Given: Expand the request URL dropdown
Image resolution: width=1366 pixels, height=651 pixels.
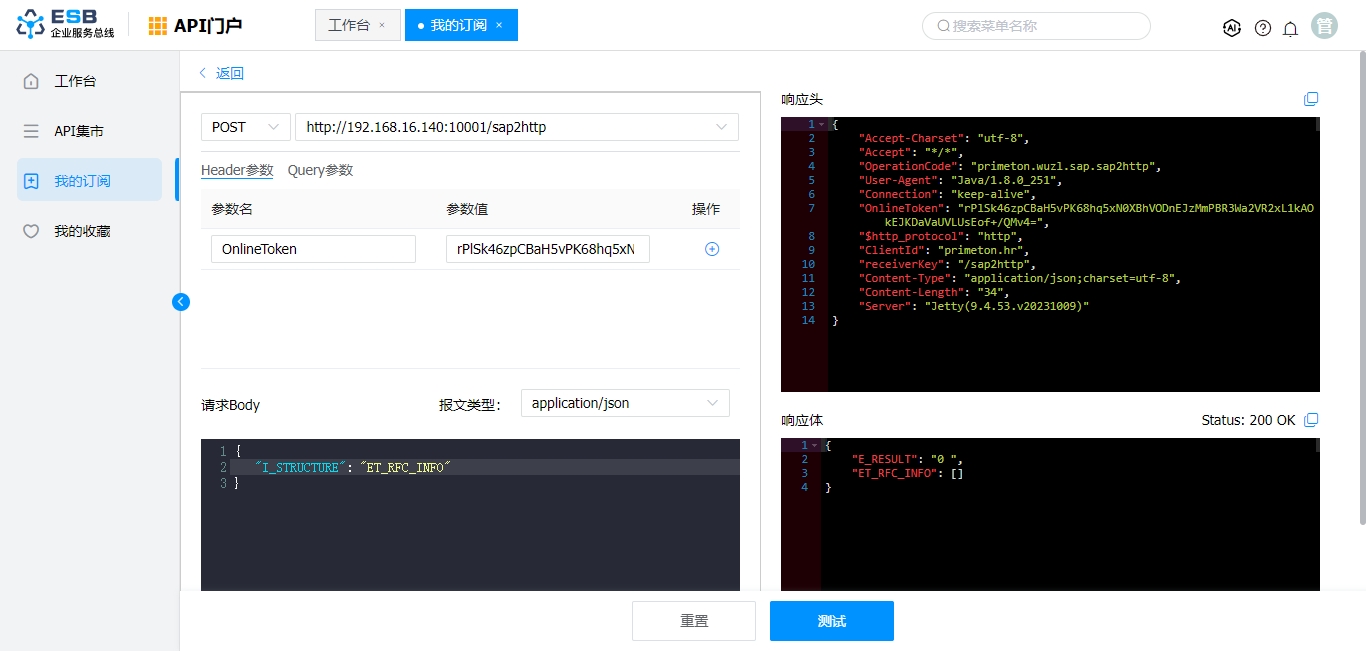Looking at the screenshot, I should click(721, 127).
